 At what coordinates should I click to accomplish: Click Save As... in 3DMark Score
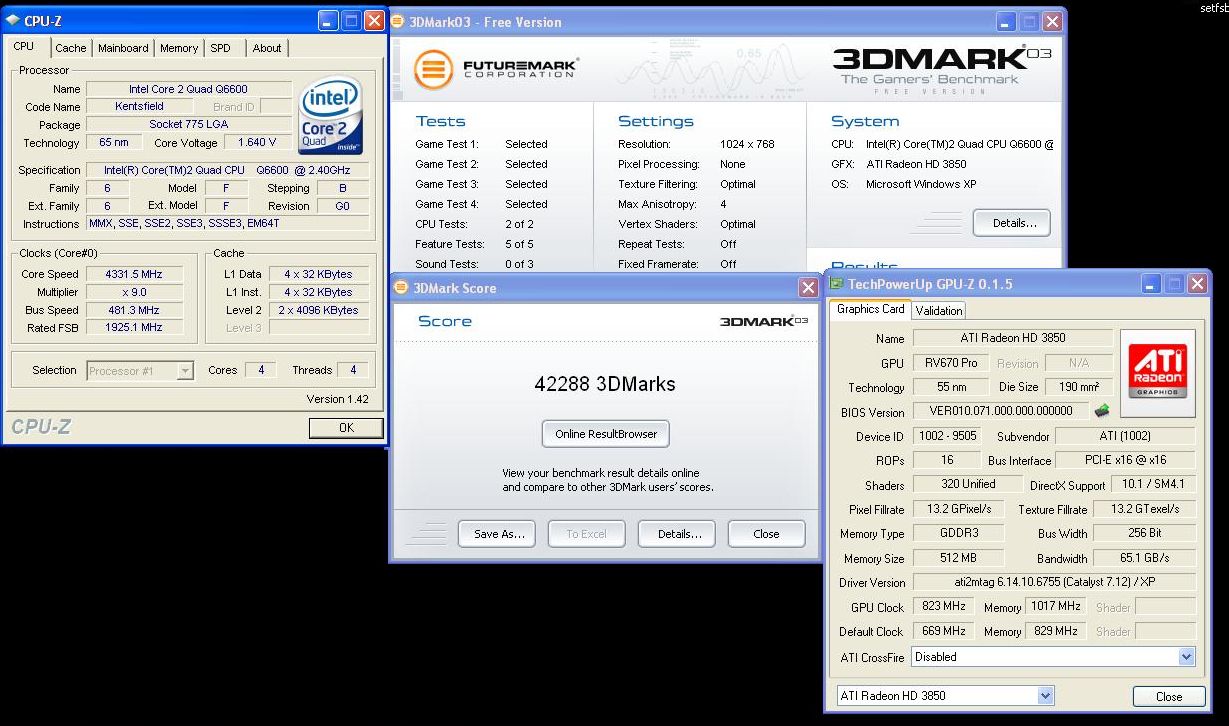[497, 534]
